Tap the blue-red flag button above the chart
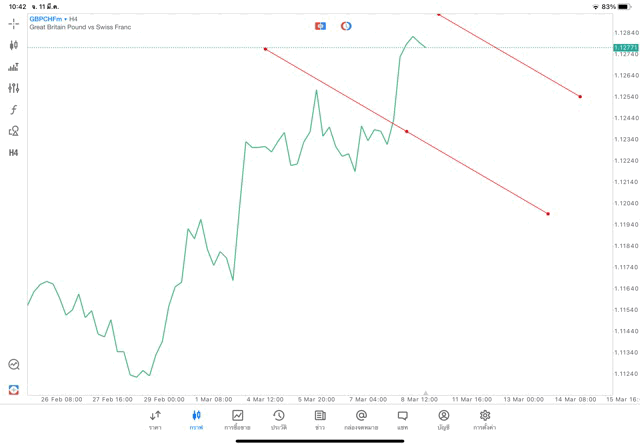640x447 pixels. [x=320, y=26]
